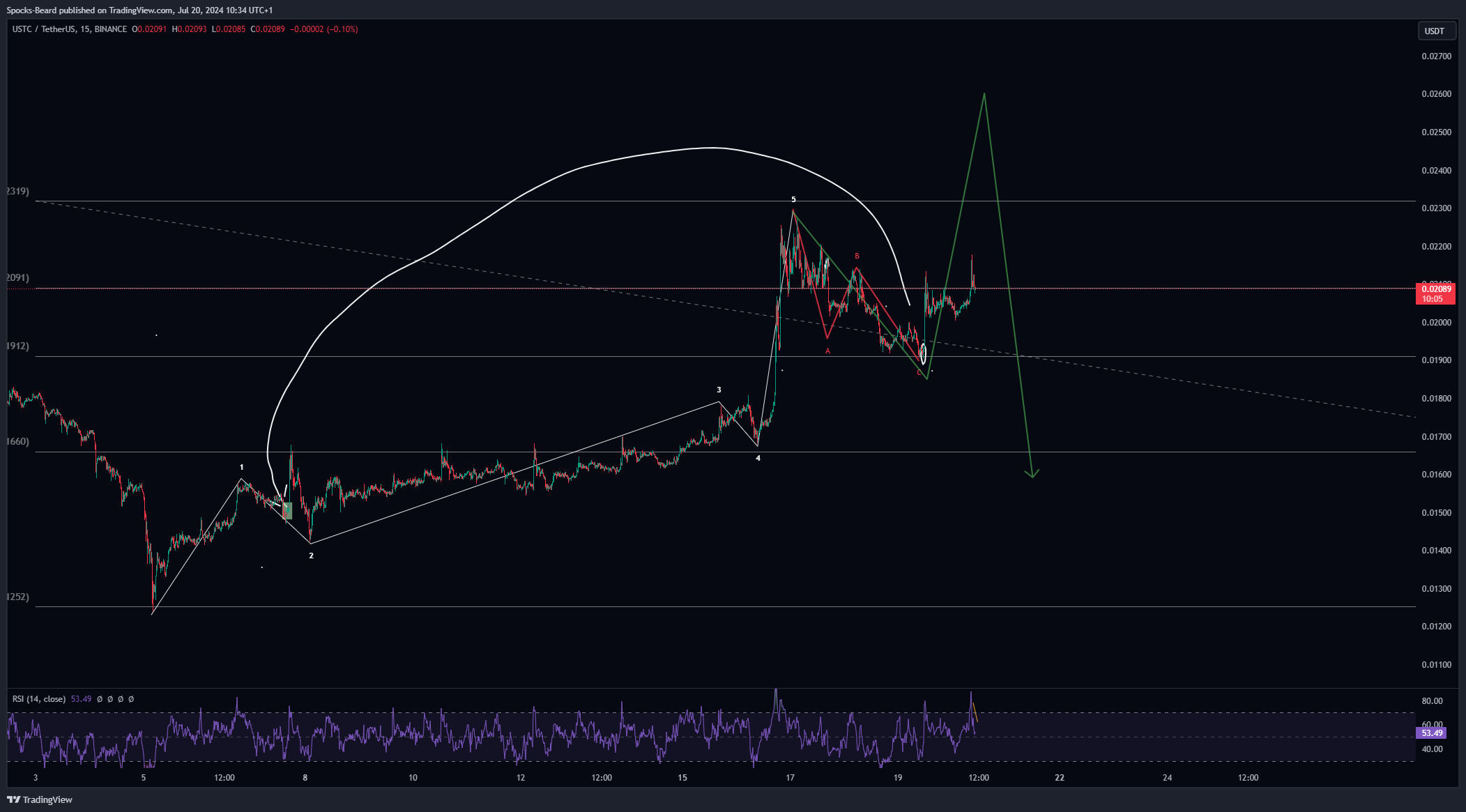Click date 8 on the time axis
This screenshot has width=1466, height=812.
305,778
